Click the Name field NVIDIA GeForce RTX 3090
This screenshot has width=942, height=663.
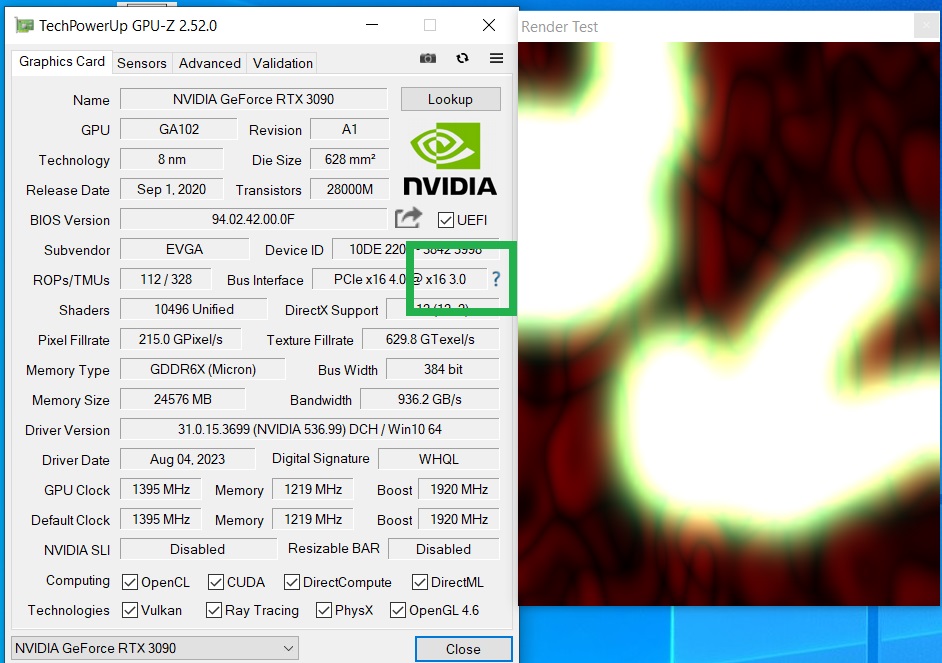254,99
